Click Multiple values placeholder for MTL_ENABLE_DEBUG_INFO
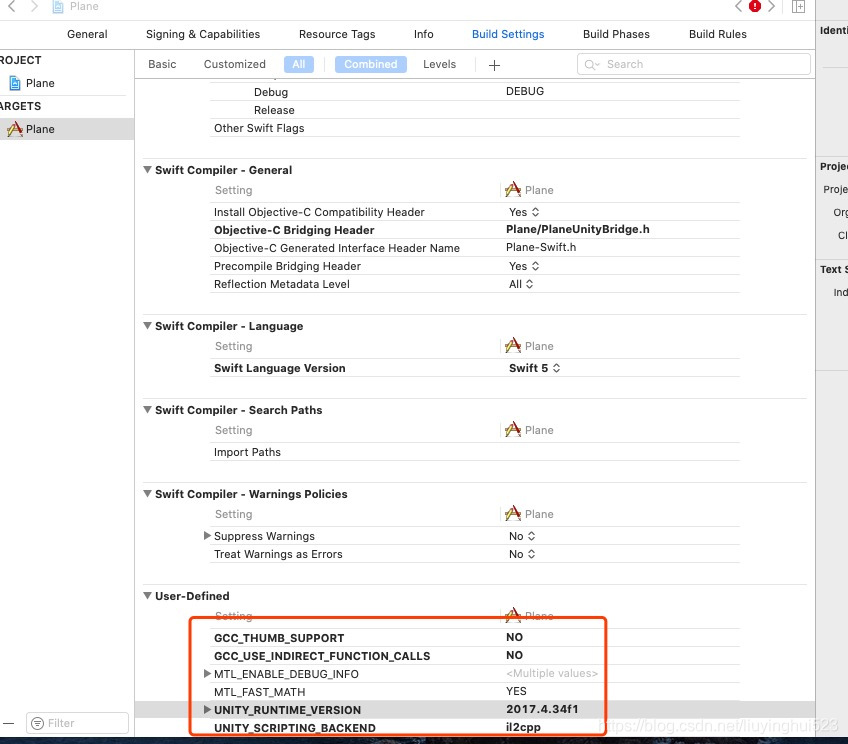The width and height of the screenshot is (848, 744). point(552,673)
